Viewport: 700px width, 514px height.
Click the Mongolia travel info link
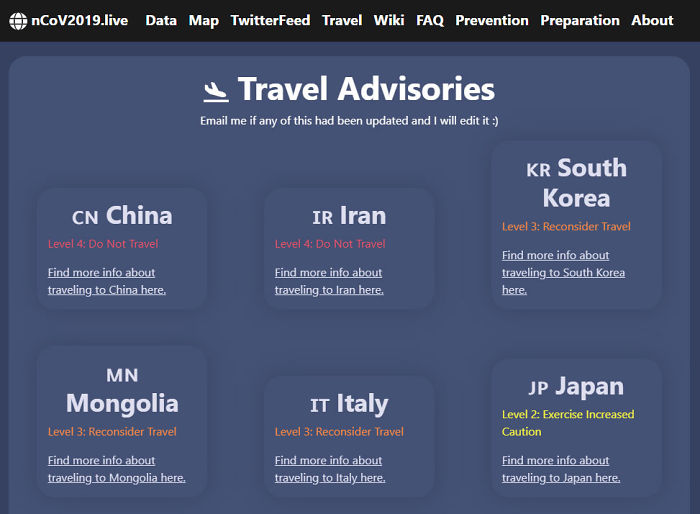pyautogui.click(x=116, y=469)
